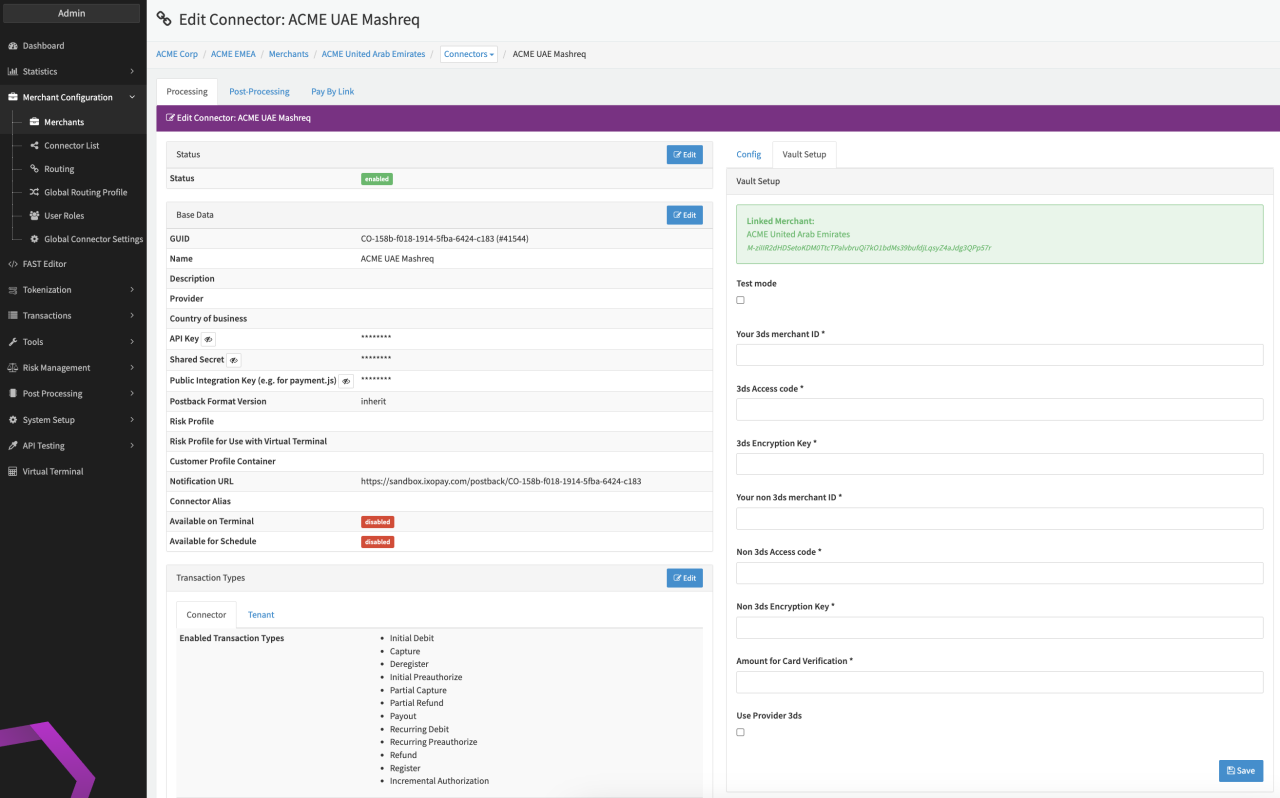The image size is (1280, 798).
Task: Click the Statistics chart icon
Action: coord(13,72)
